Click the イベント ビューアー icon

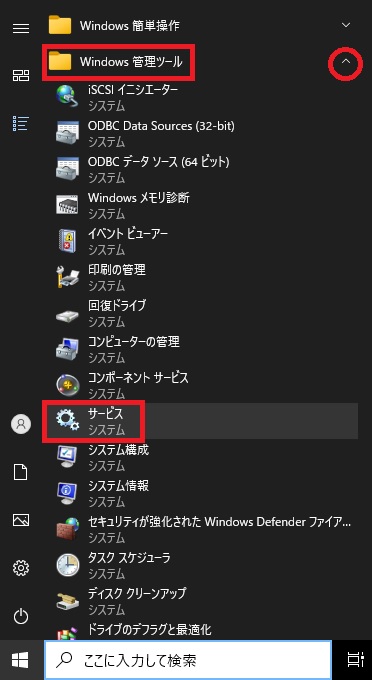coord(67,240)
